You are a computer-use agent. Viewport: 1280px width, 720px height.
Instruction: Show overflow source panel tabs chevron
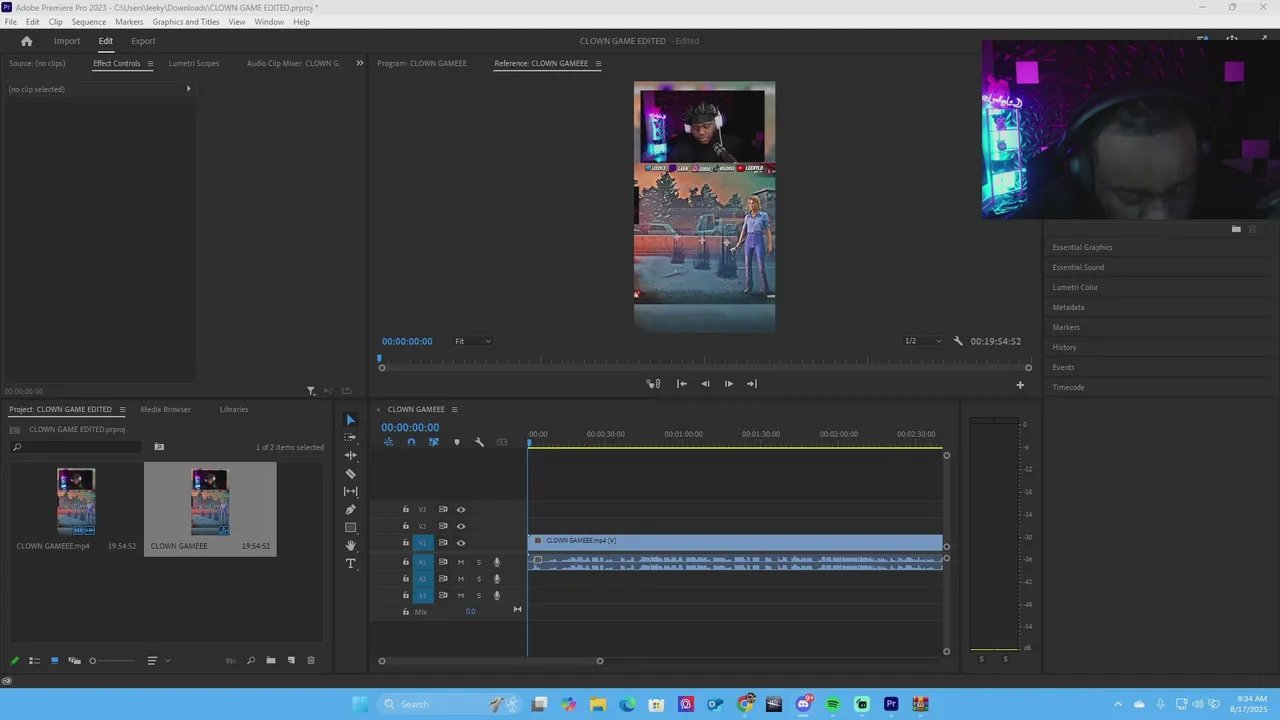(x=360, y=63)
